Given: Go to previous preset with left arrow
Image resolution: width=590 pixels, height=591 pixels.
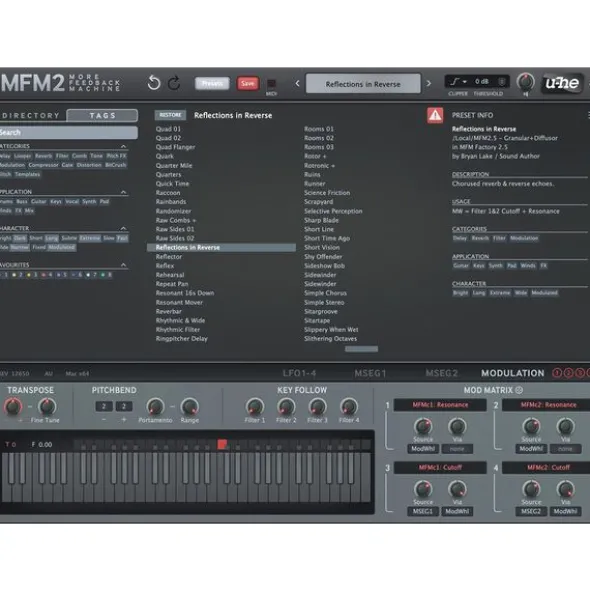Looking at the screenshot, I should 297,83.
